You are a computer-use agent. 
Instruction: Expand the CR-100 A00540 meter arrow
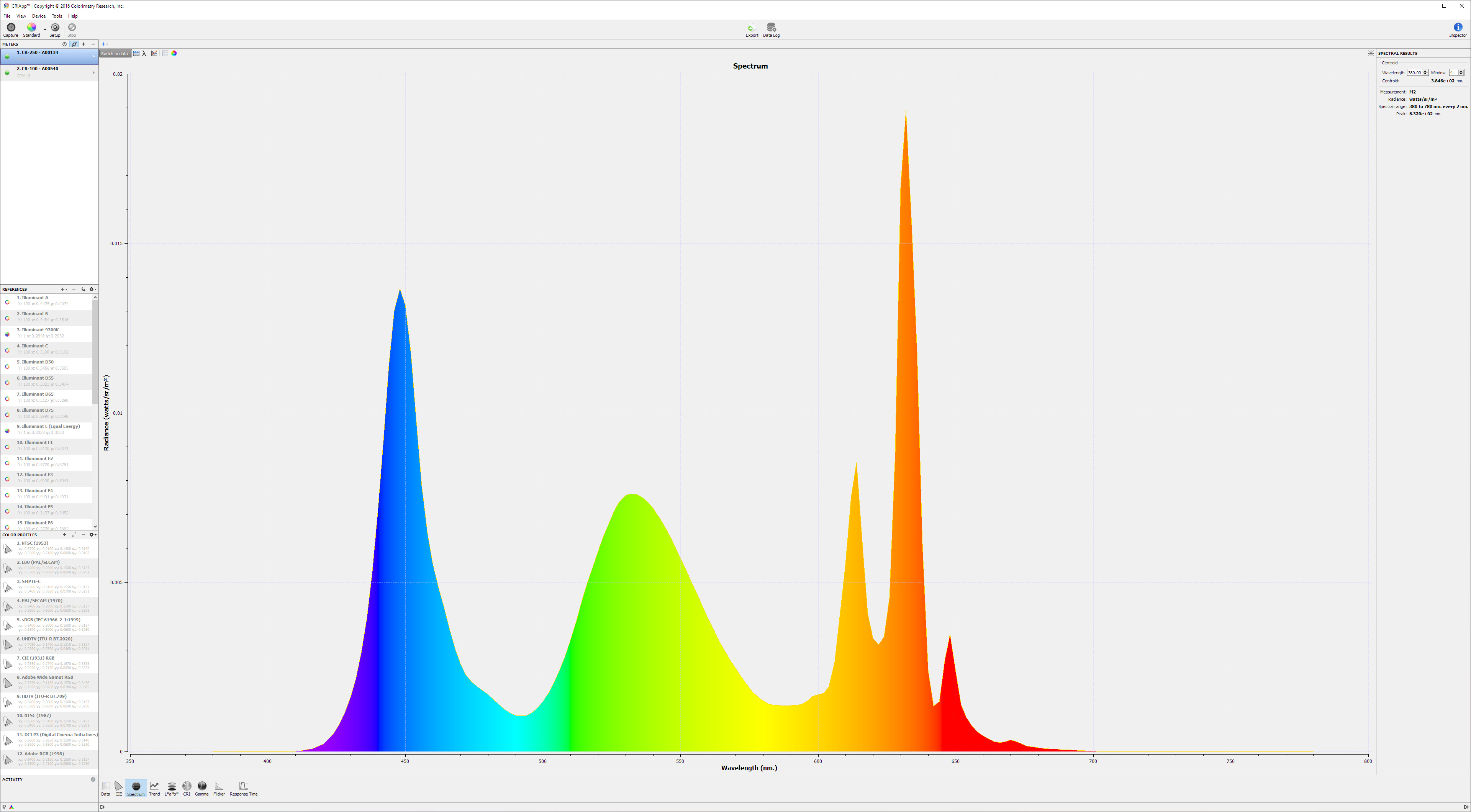[x=93, y=72]
